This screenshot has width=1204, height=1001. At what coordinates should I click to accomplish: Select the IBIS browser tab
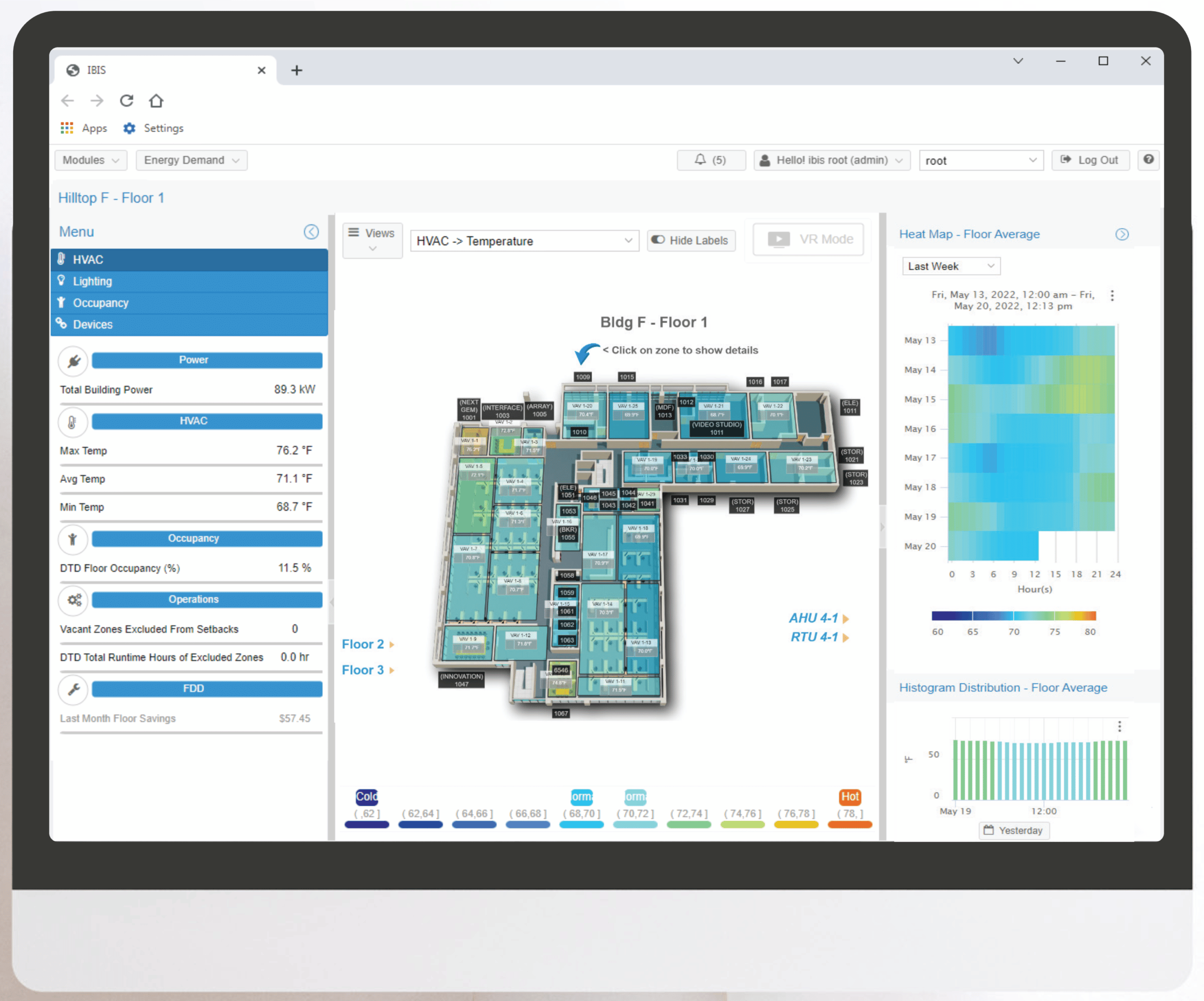96,70
